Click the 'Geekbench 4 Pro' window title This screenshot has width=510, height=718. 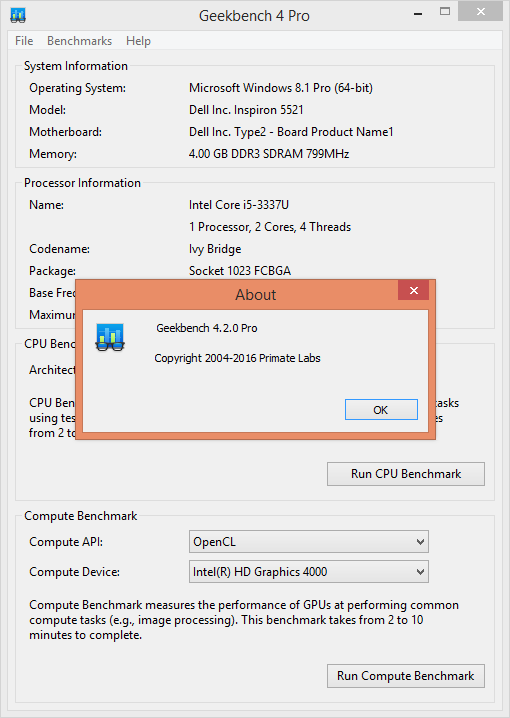pos(254,16)
